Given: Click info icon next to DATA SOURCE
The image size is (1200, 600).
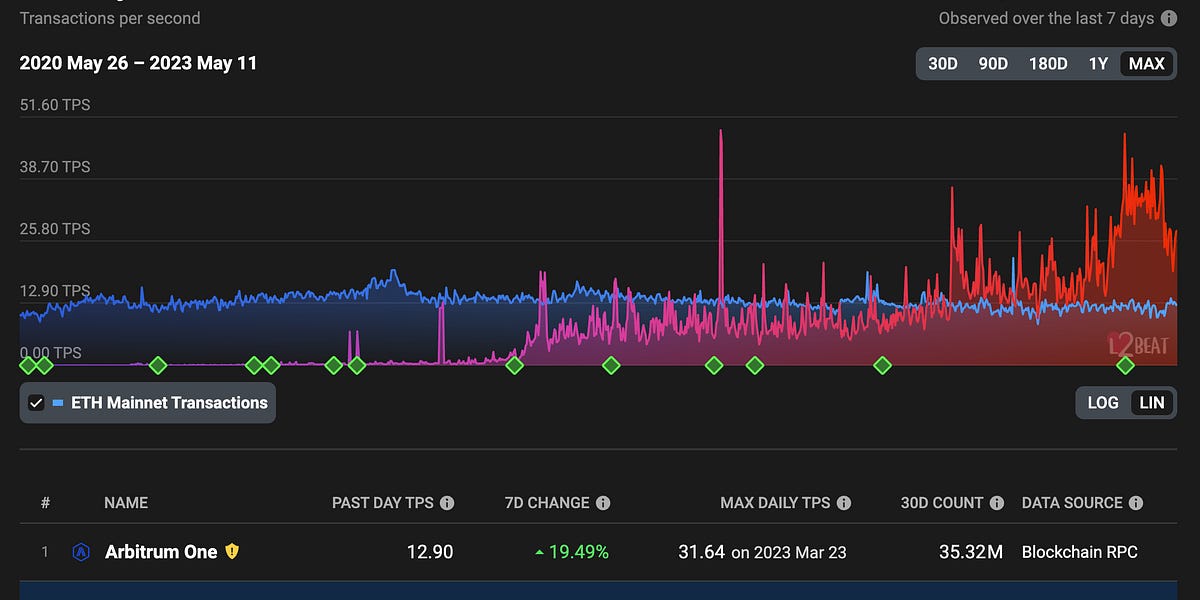Looking at the screenshot, I should [x=1136, y=503].
